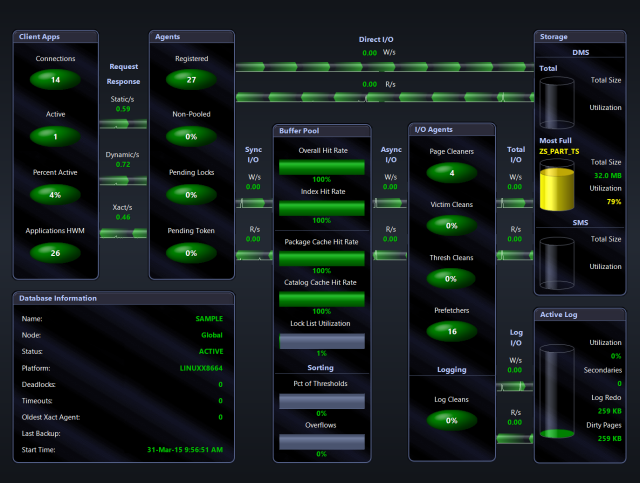Click the Pending Locks 0% indicator
The image size is (640, 483).
(191, 195)
